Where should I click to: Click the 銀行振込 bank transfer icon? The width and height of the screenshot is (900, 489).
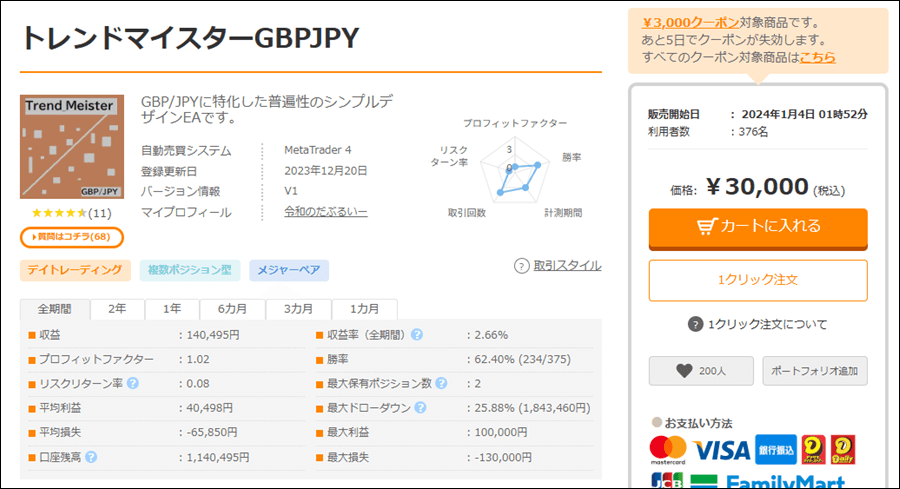pos(776,450)
